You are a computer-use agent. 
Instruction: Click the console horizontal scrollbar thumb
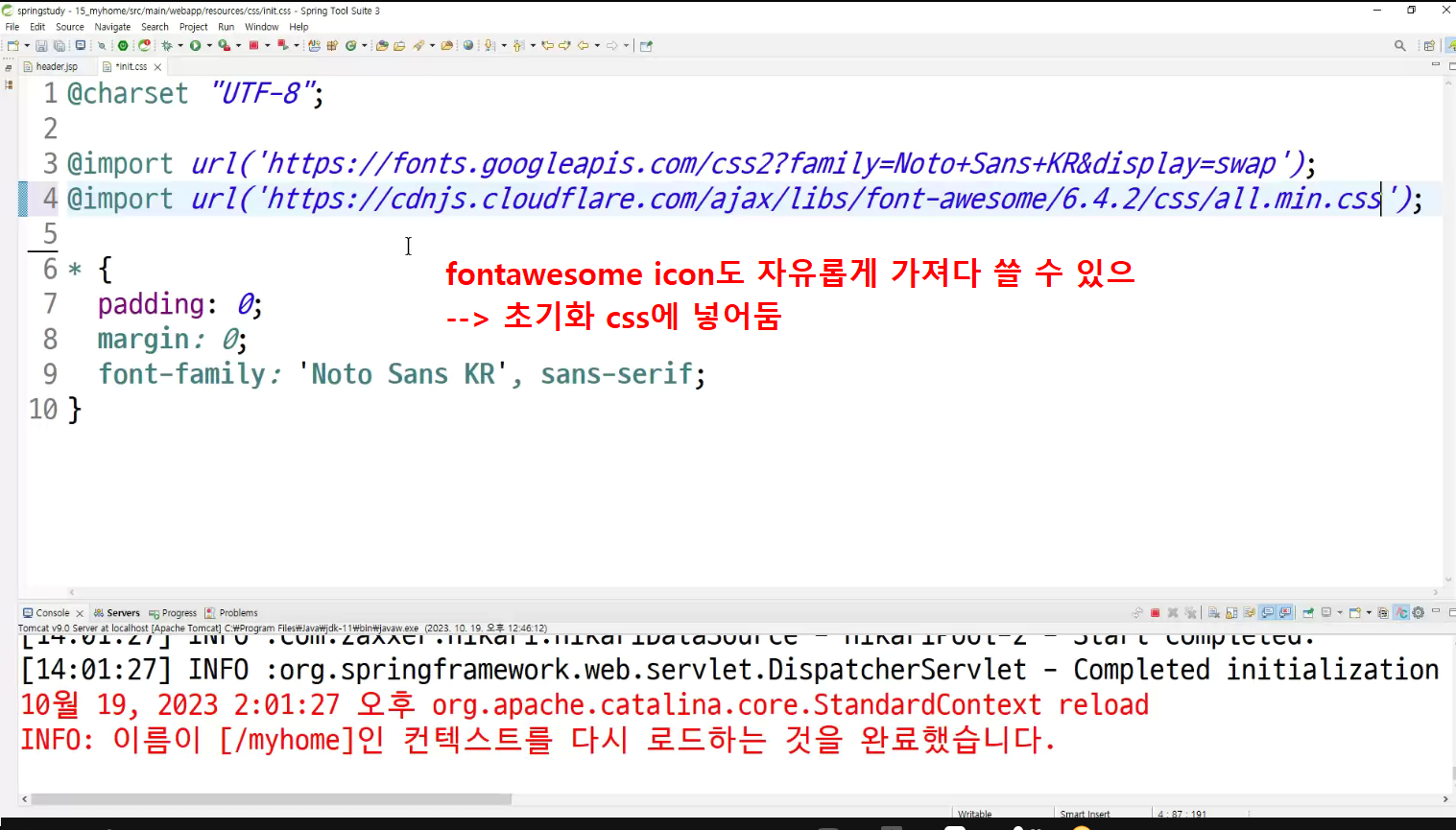coord(272,798)
